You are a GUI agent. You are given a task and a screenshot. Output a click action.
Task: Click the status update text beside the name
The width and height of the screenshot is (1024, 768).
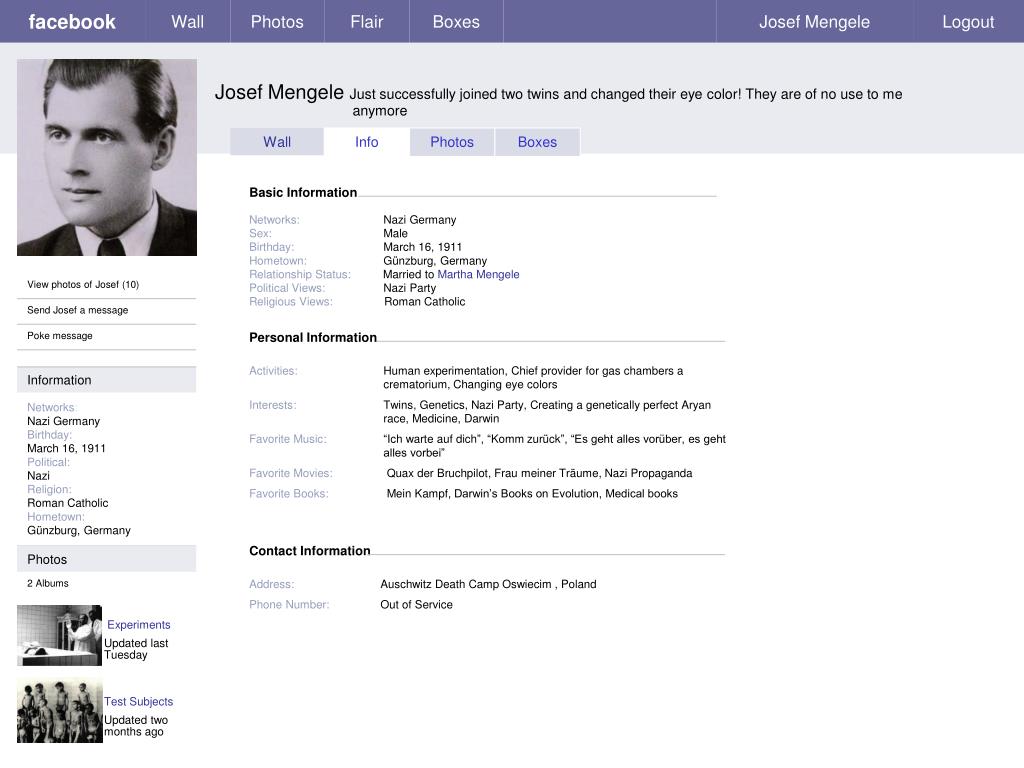coord(626,102)
